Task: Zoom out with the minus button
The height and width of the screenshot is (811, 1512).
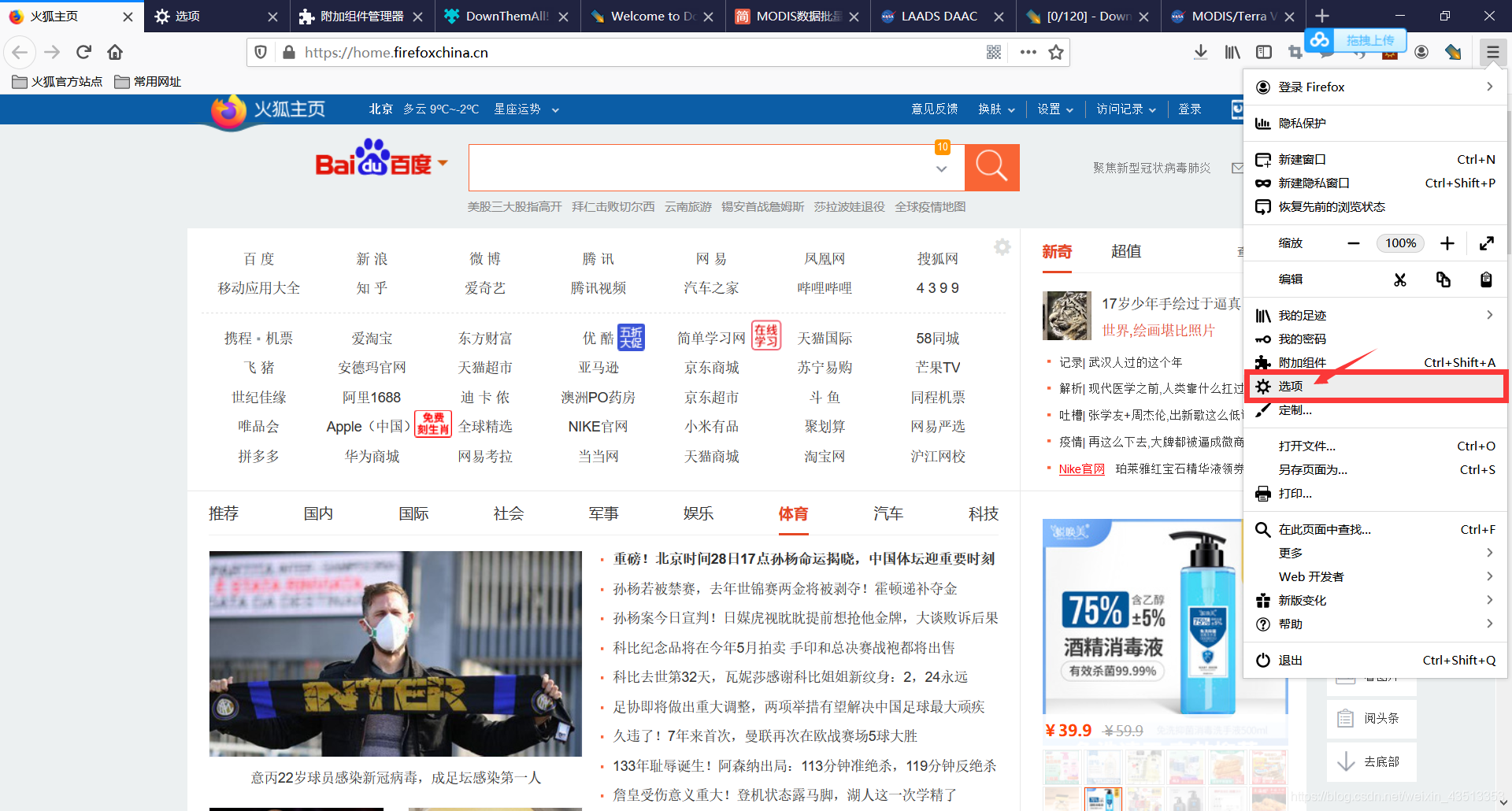Action: (x=1354, y=243)
